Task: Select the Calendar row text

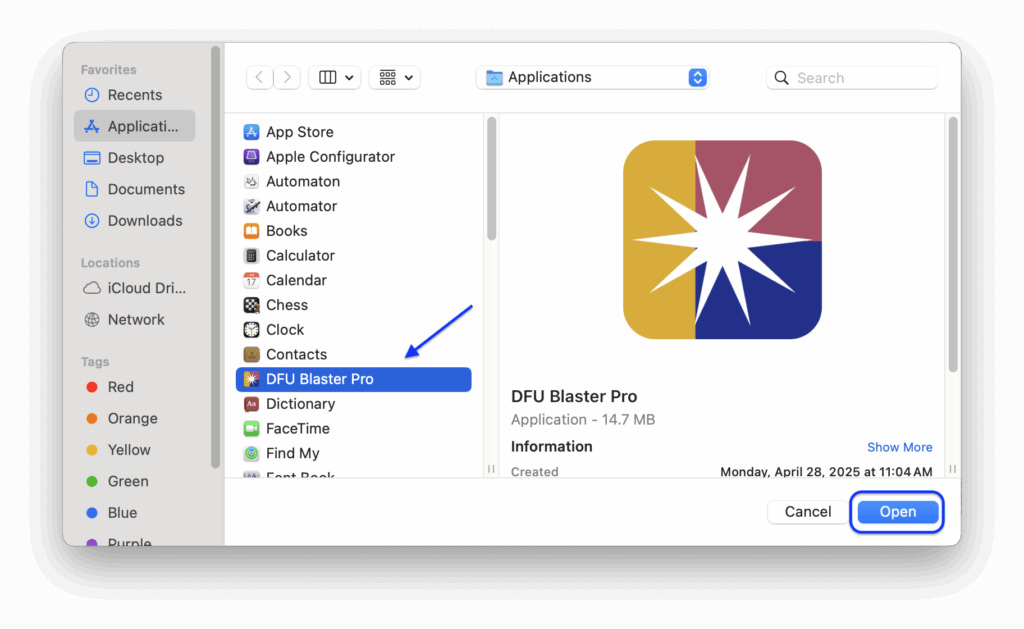Action: coord(296,280)
